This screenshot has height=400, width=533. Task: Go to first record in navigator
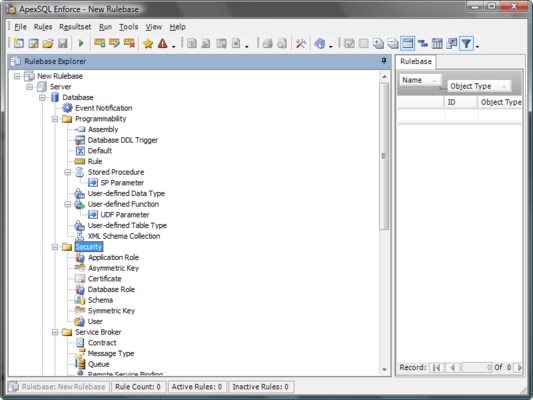point(437,367)
